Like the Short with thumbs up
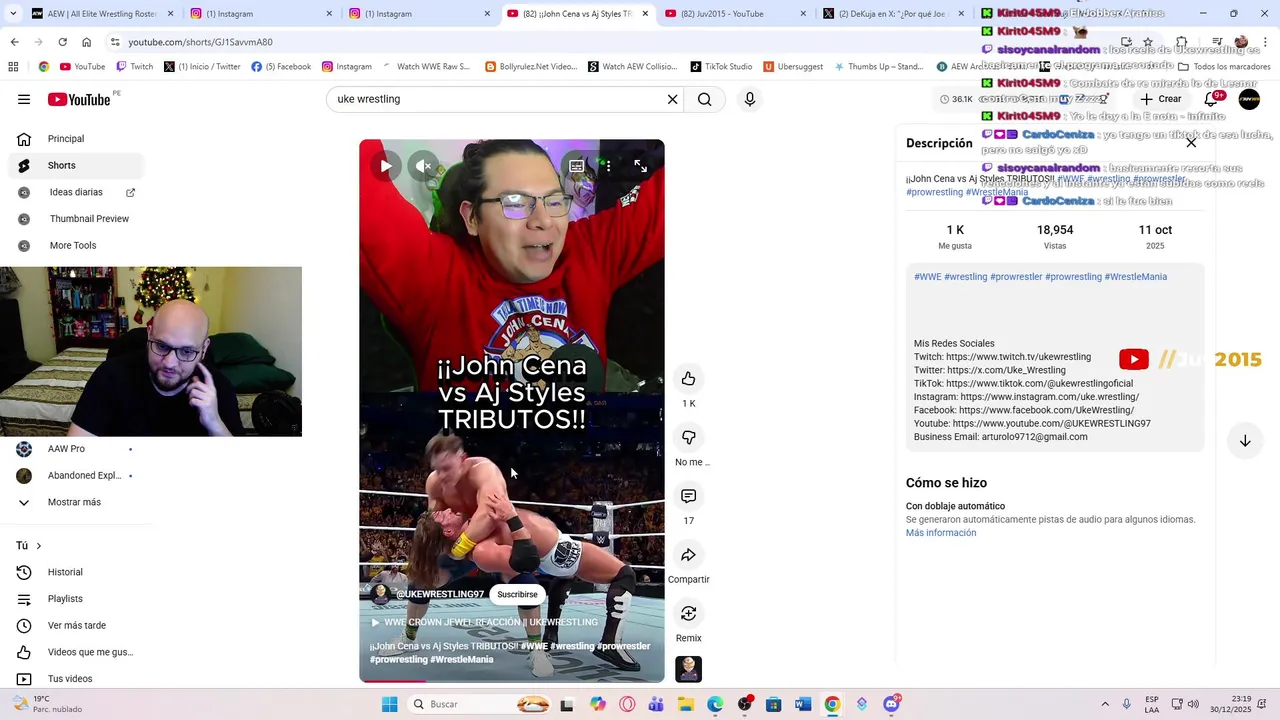Screen dimensions: 1280x720 point(688,378)
